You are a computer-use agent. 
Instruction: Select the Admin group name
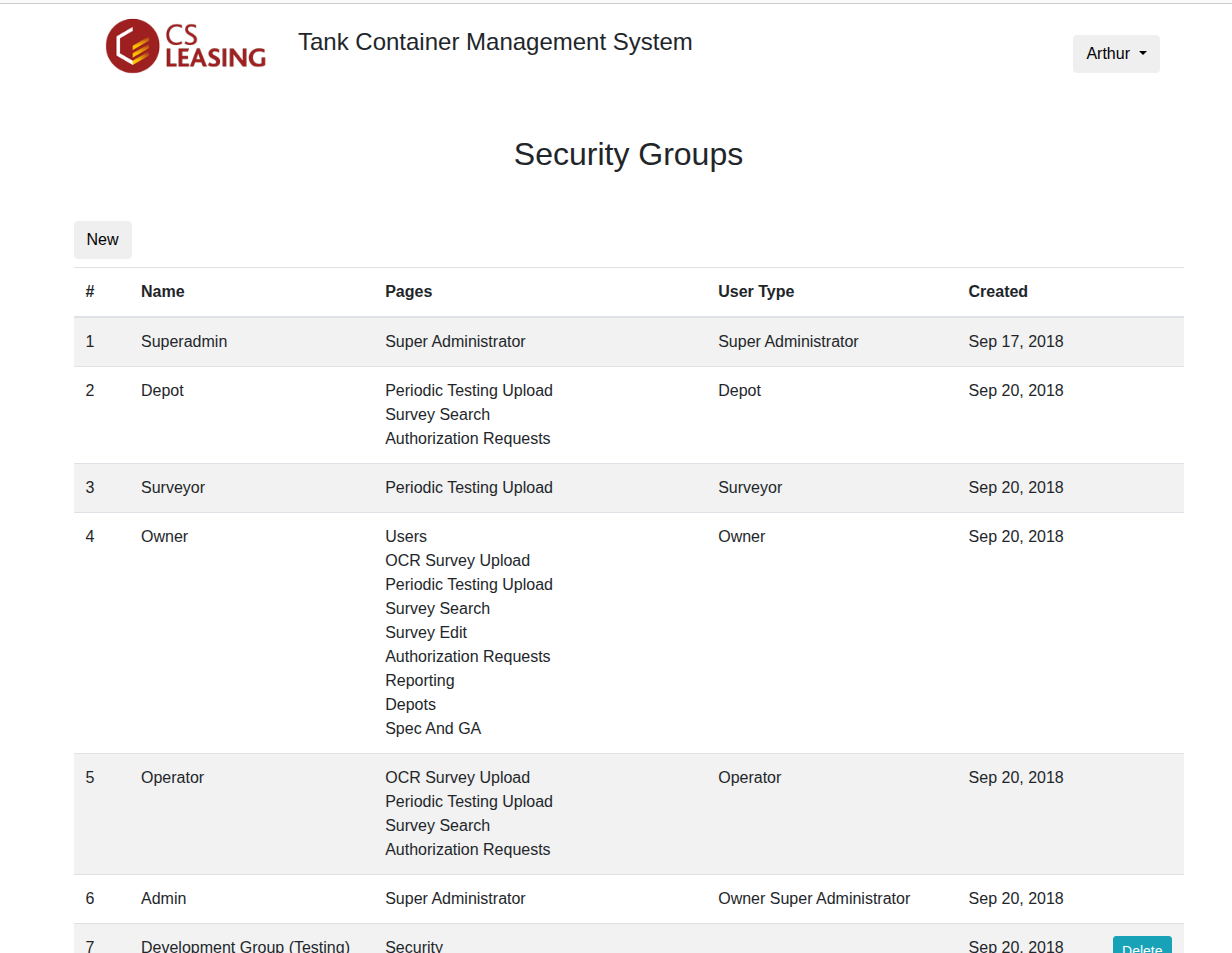(164, 899)
